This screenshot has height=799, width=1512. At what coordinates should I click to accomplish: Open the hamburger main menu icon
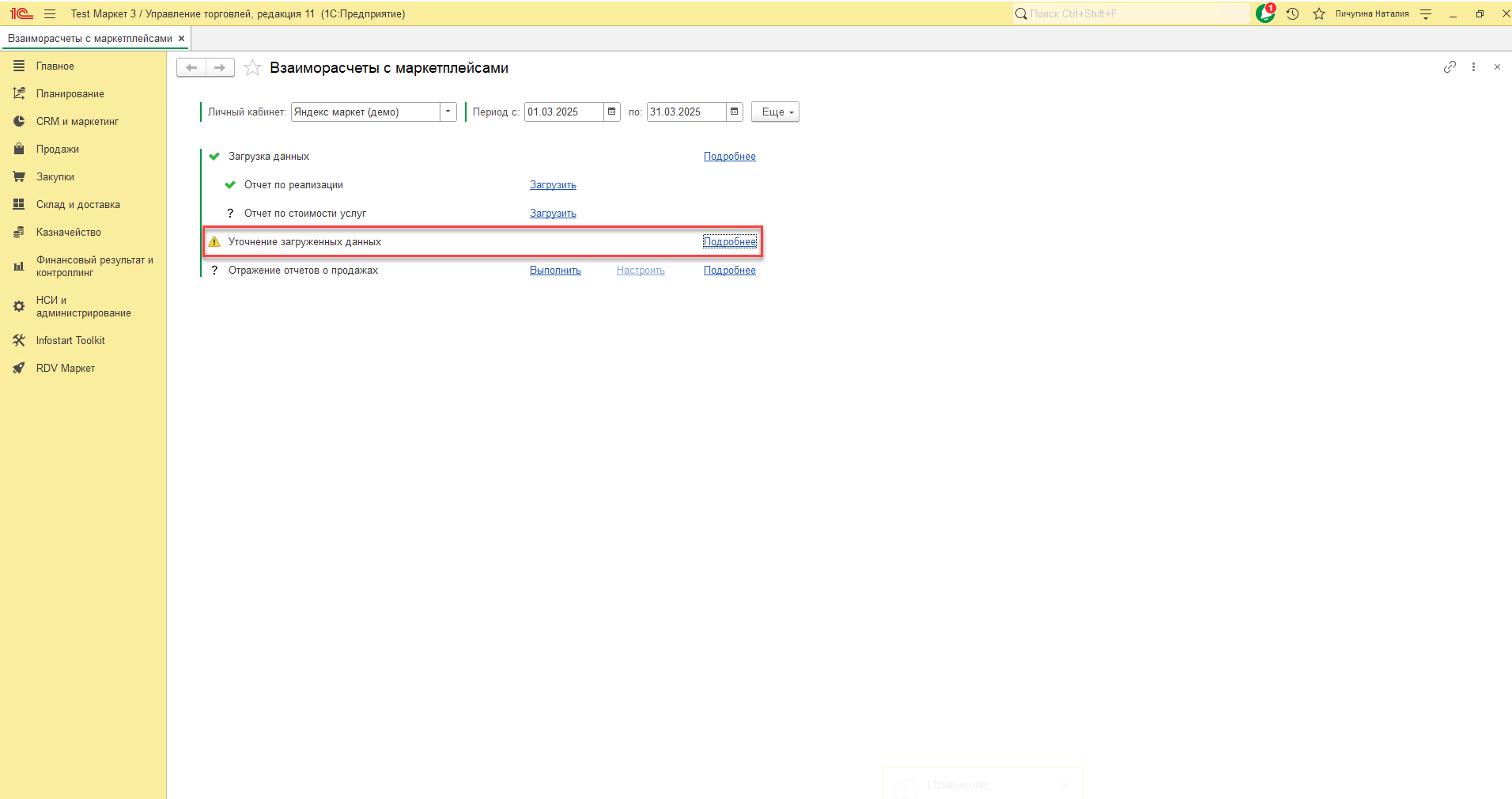(50, 13)
